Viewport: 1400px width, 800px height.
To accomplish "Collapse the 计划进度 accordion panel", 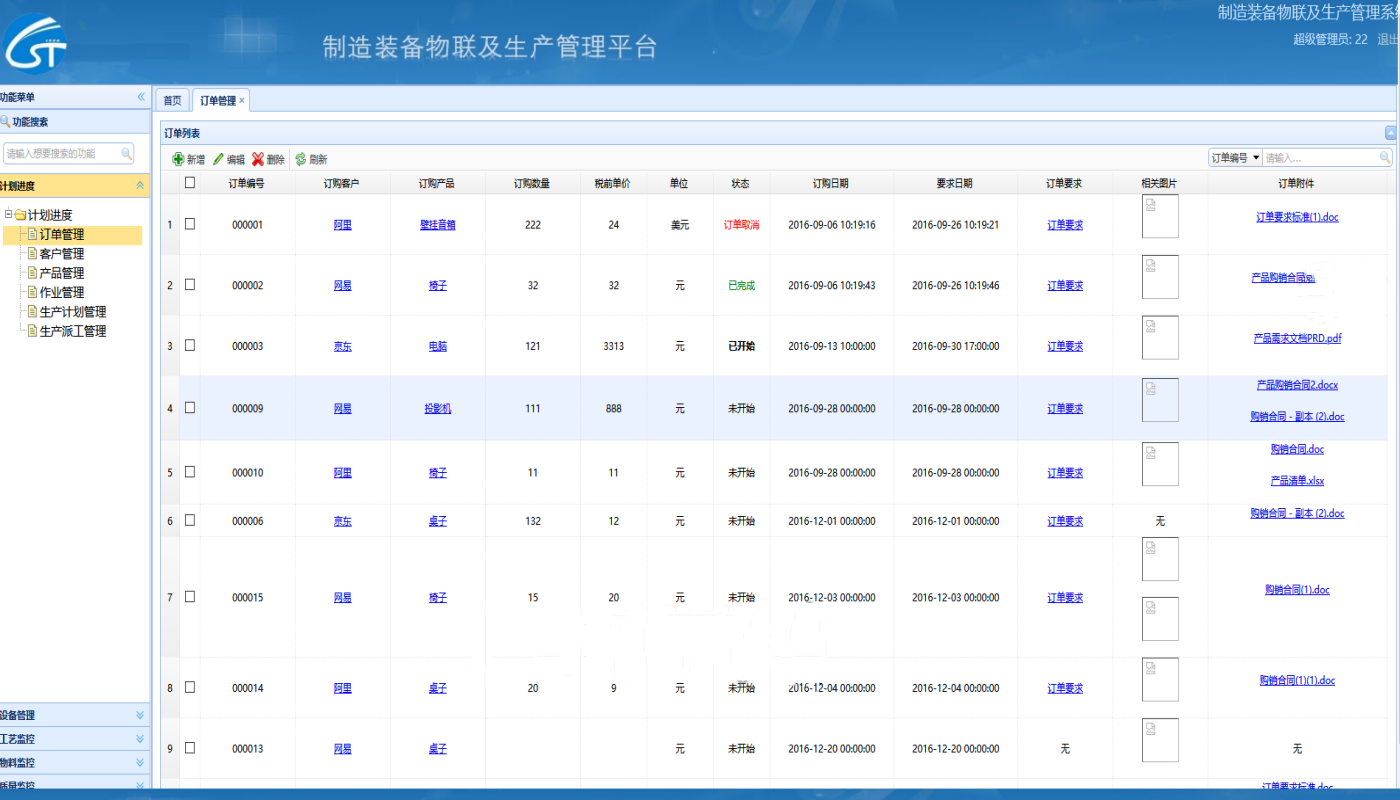I will tap(140, 185).
